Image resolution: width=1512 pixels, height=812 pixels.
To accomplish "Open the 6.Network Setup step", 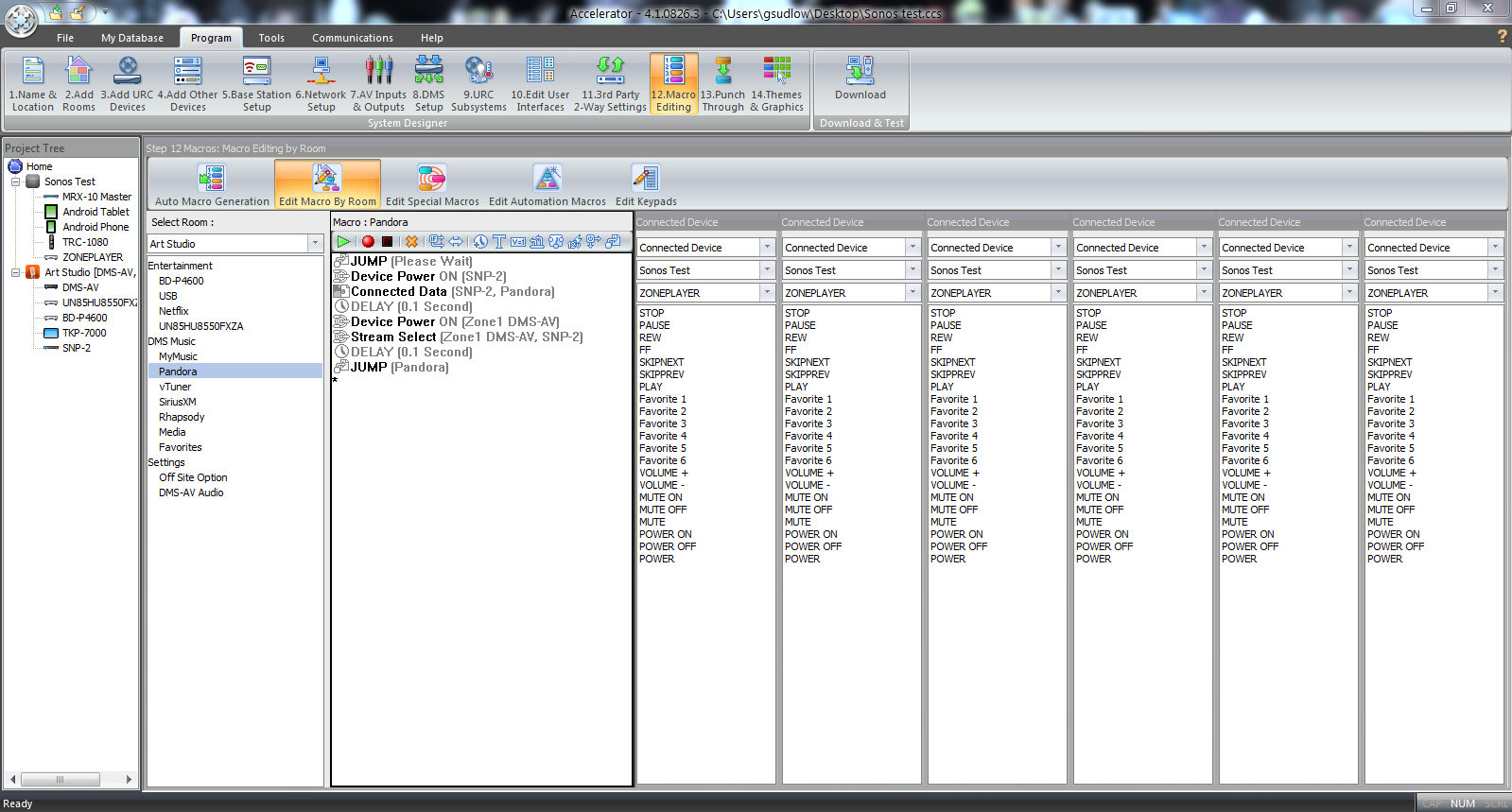I will [321, 83].
